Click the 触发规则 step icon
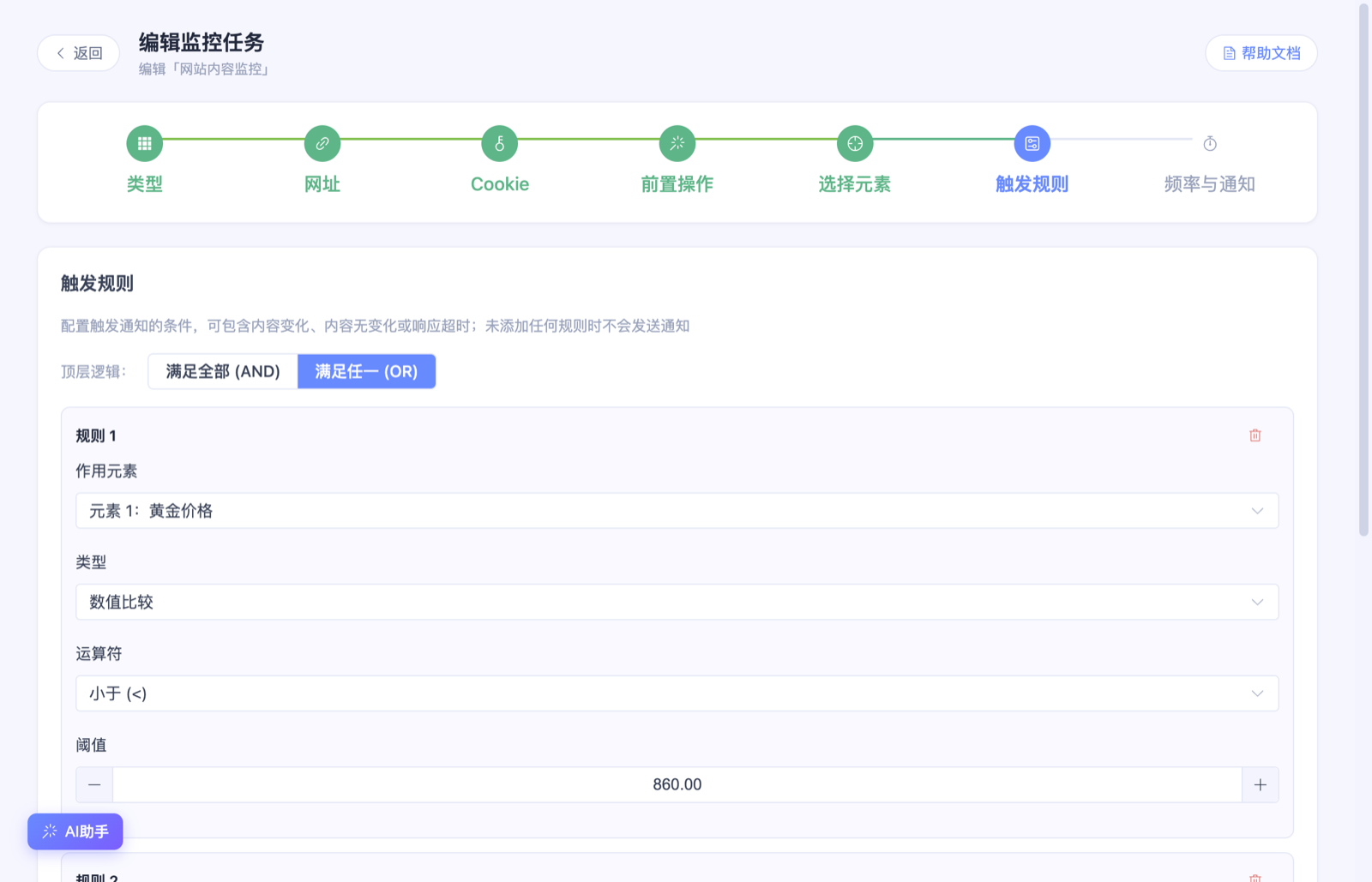This screenshot has width=1372, height=882. [x=1032, y=143]
